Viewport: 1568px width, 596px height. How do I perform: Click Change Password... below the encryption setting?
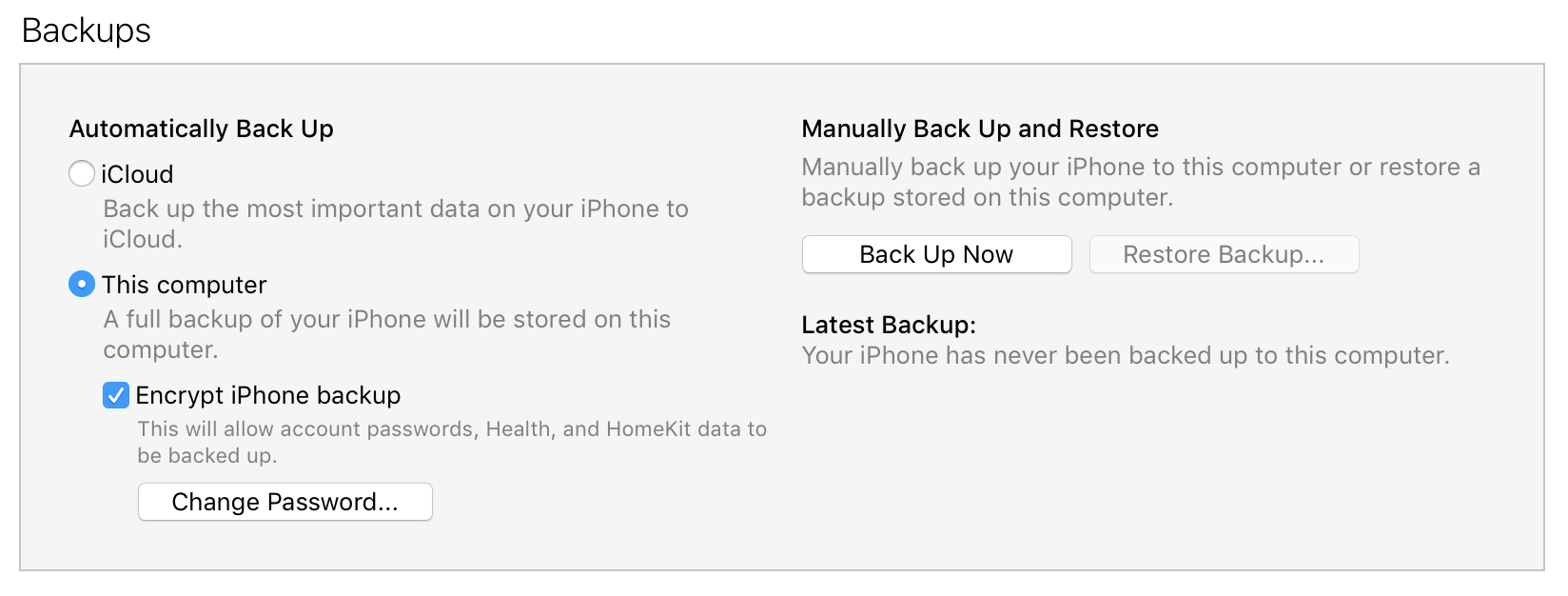(284, 502)
